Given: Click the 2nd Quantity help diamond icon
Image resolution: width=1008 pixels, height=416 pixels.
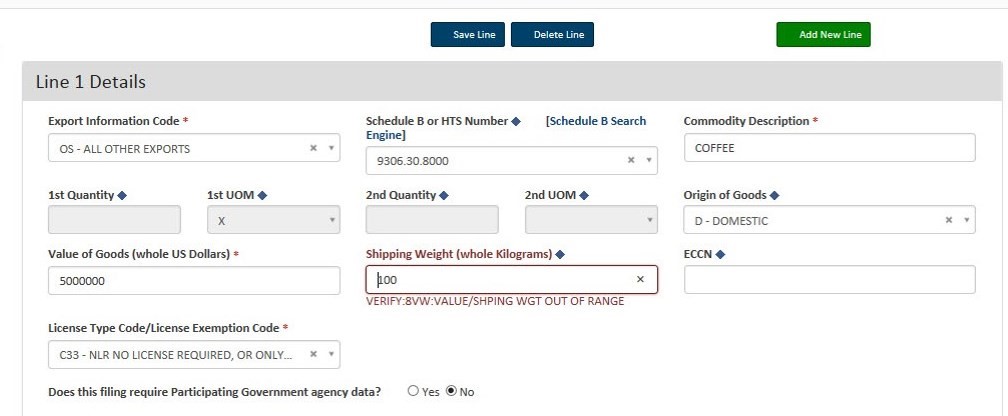Looking at the screenshot, I should [x=444, y=195].
